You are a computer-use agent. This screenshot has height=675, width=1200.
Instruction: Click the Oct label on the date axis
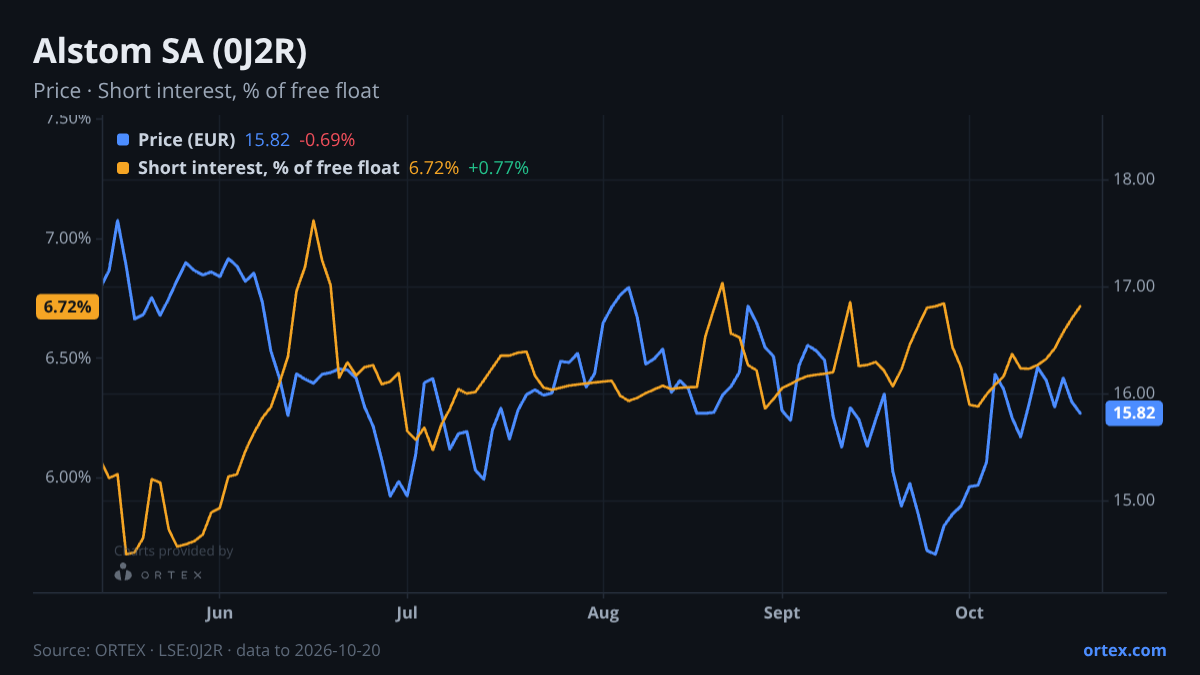click(x=969, y=613)
